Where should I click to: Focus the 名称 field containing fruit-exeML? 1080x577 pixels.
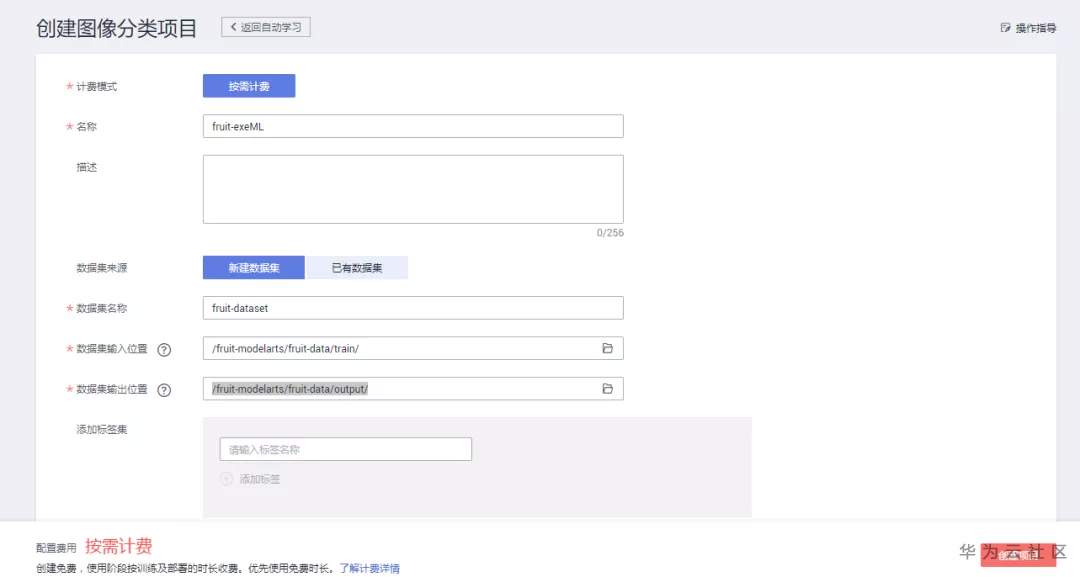413,126
